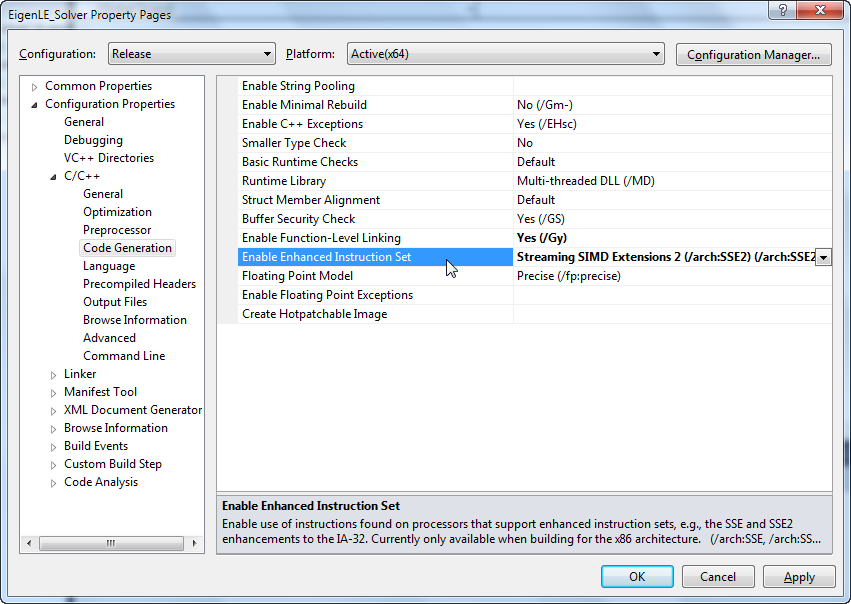Expand the Common Properties tree node
Screen dimensions: 851x604
tap(35, 87)
